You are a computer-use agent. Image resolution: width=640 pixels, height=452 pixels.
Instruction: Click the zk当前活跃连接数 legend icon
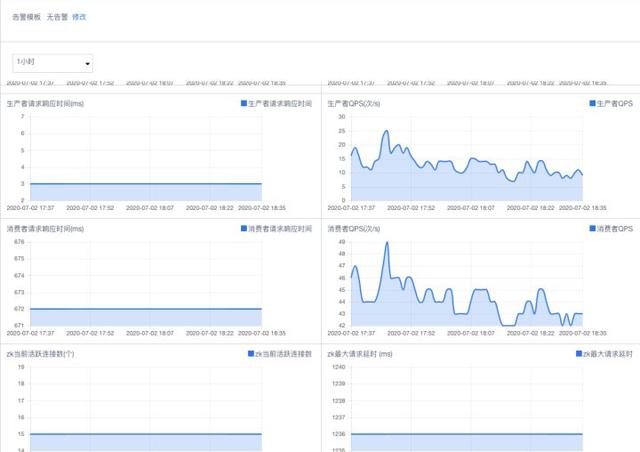click(250, 354)
